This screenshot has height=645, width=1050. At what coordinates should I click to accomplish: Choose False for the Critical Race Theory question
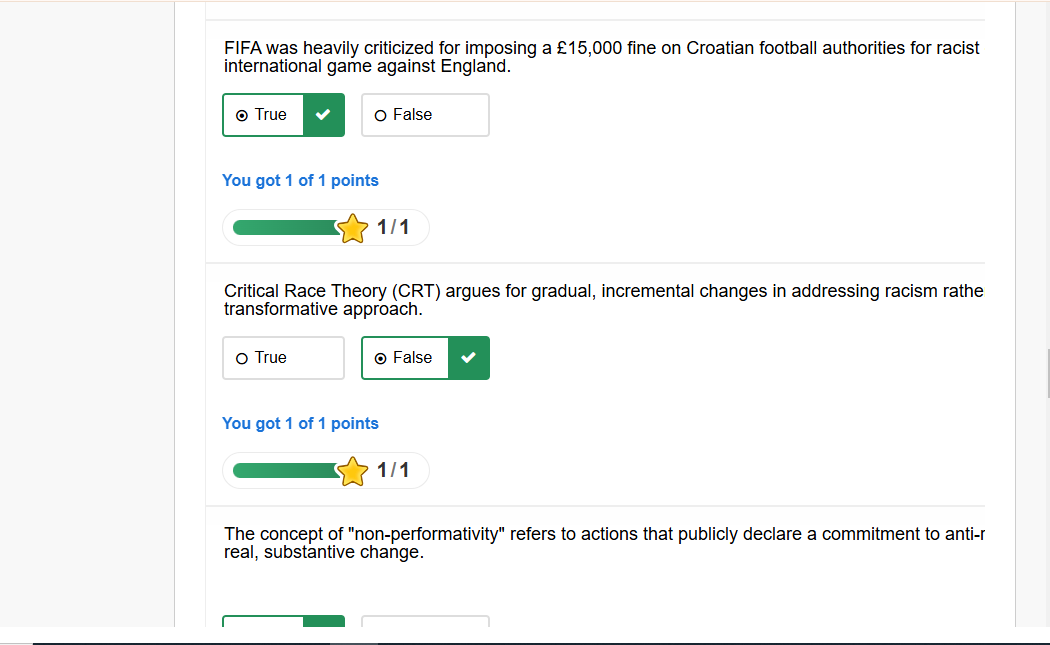(404, 358)
